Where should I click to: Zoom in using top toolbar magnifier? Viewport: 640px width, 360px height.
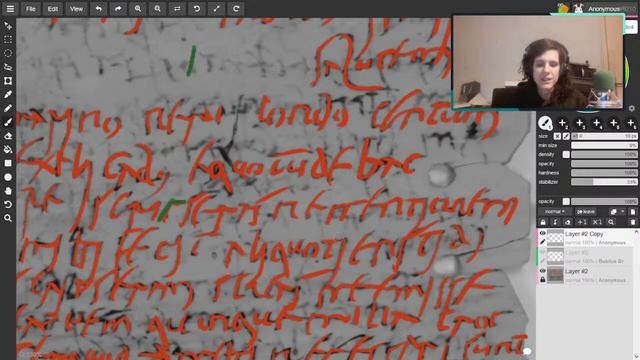[x=138, y=9]
